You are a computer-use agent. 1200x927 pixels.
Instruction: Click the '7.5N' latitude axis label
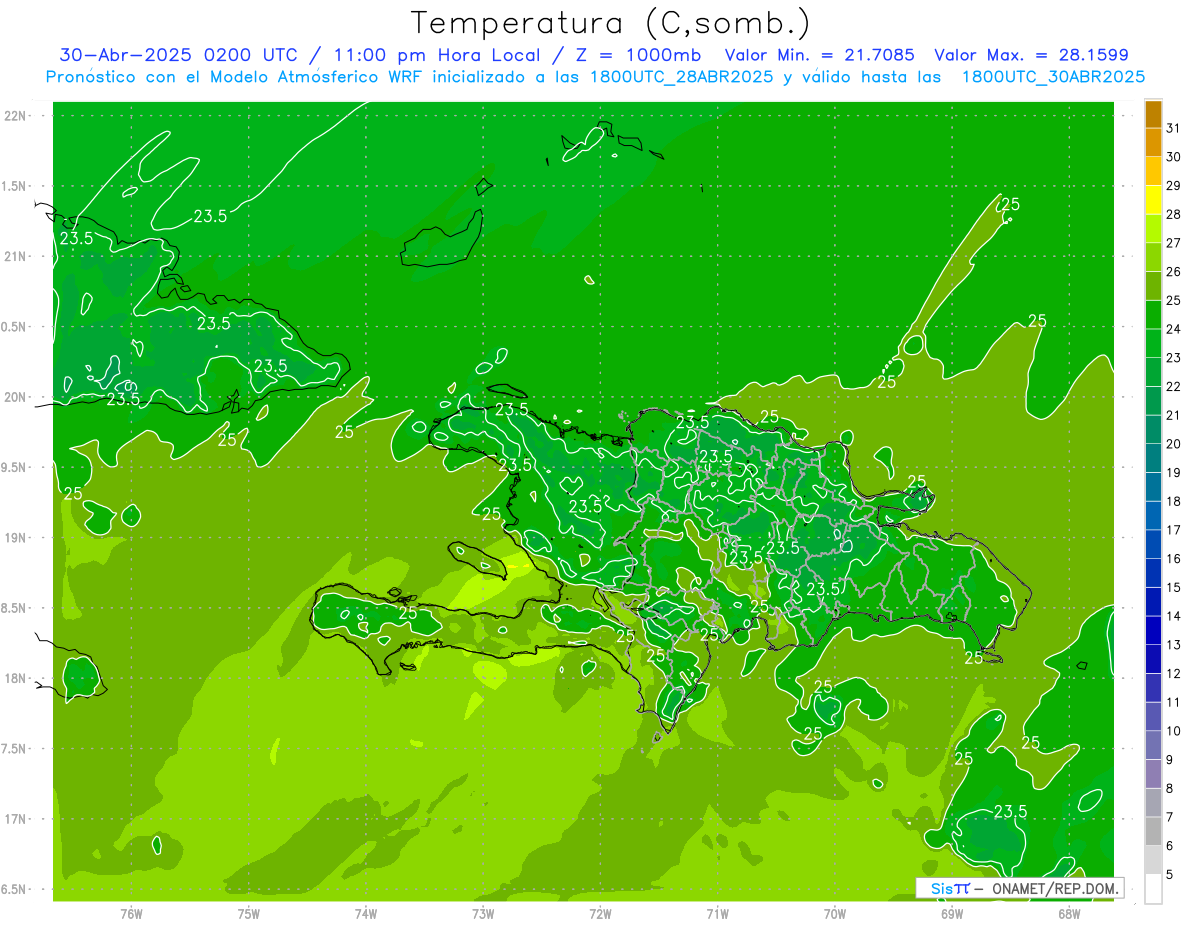(14, 748)
